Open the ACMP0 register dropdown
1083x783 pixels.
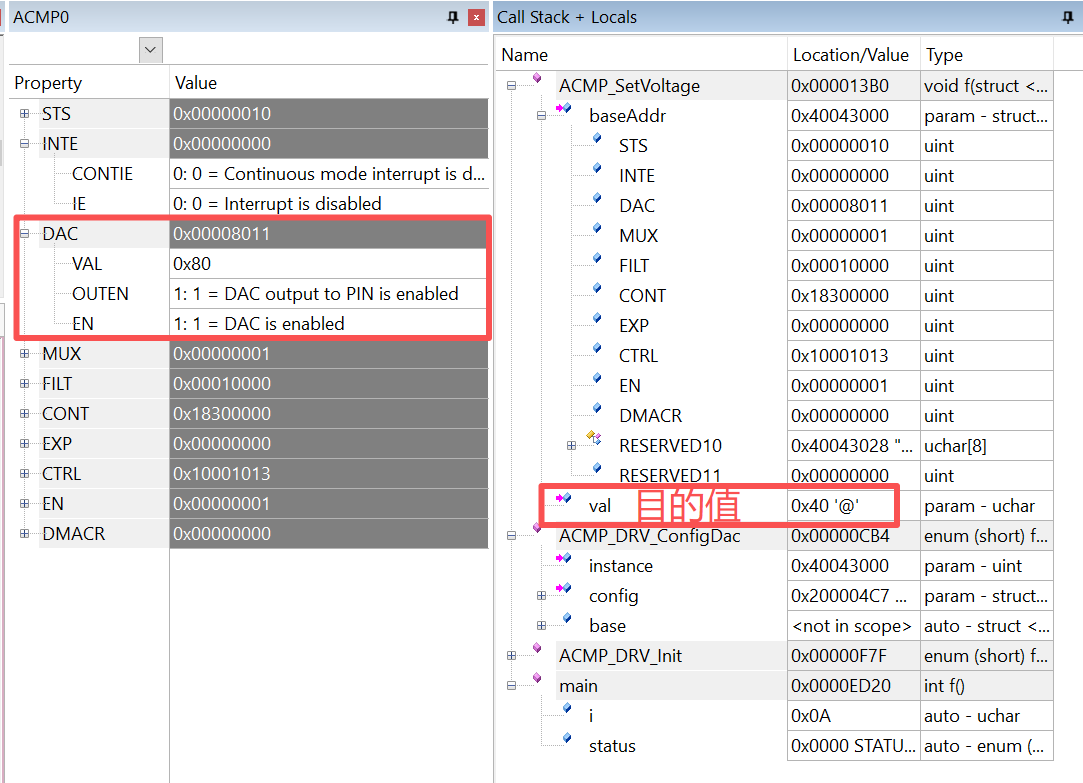coord(151,49)
